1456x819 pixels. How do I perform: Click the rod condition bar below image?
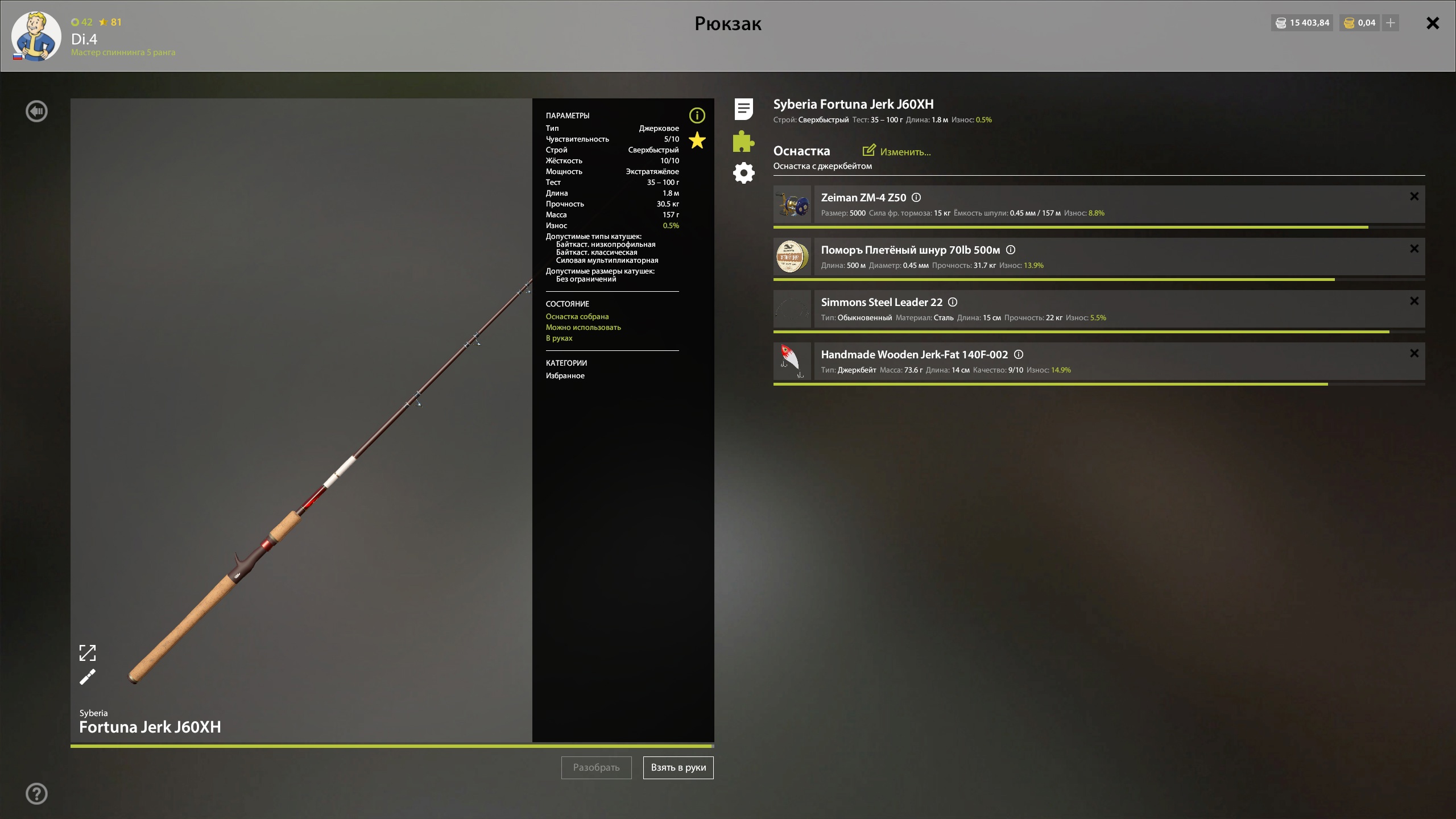click(x=392, y=746)
